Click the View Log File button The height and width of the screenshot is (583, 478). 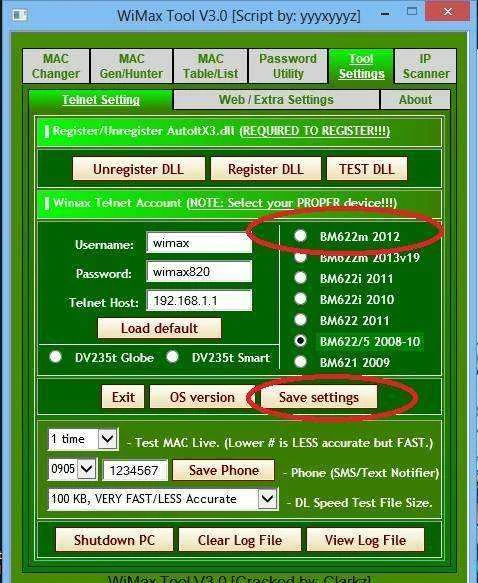point(365,540)
